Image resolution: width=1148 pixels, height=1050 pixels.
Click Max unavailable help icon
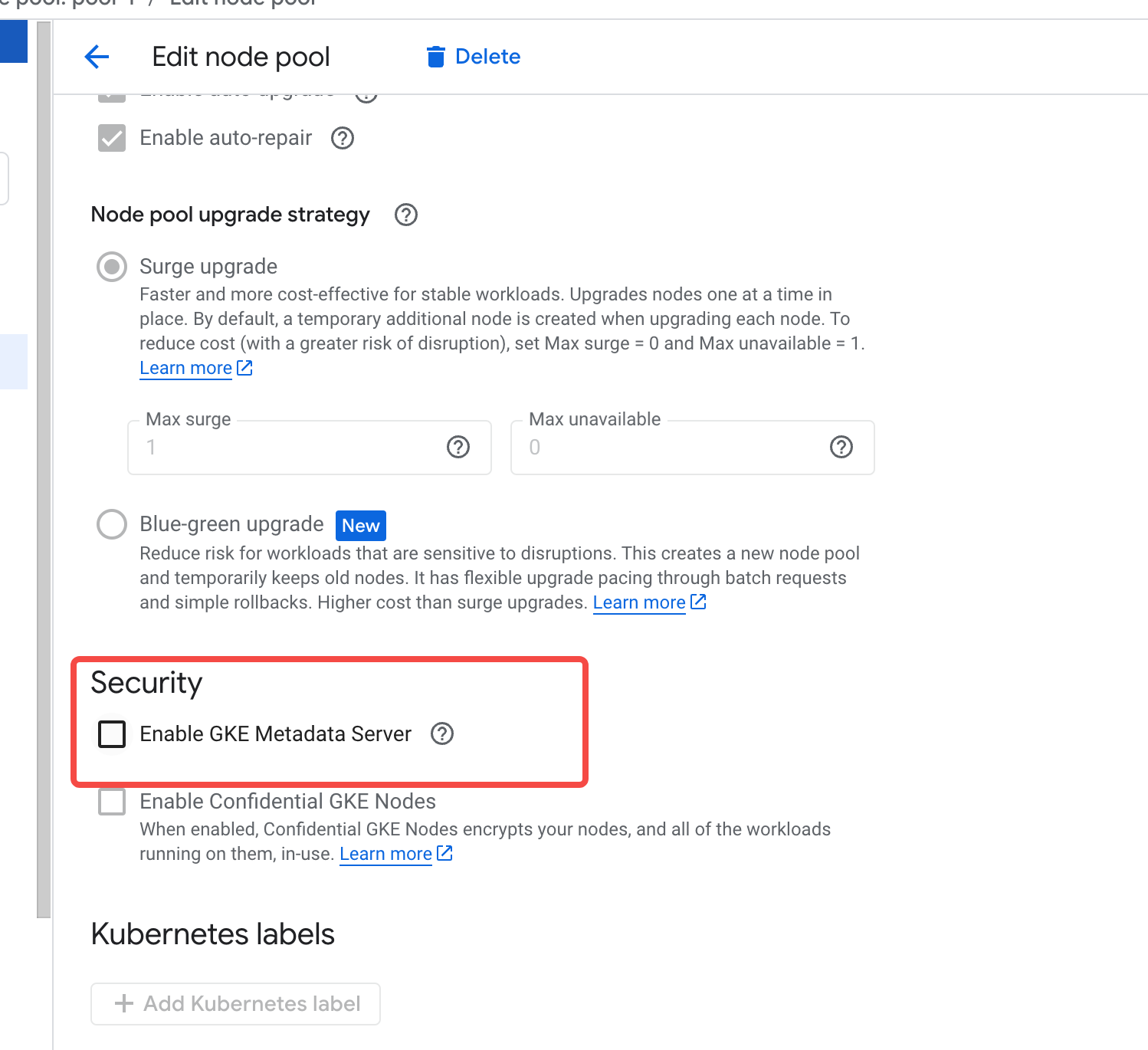click(x=841, y=447)
